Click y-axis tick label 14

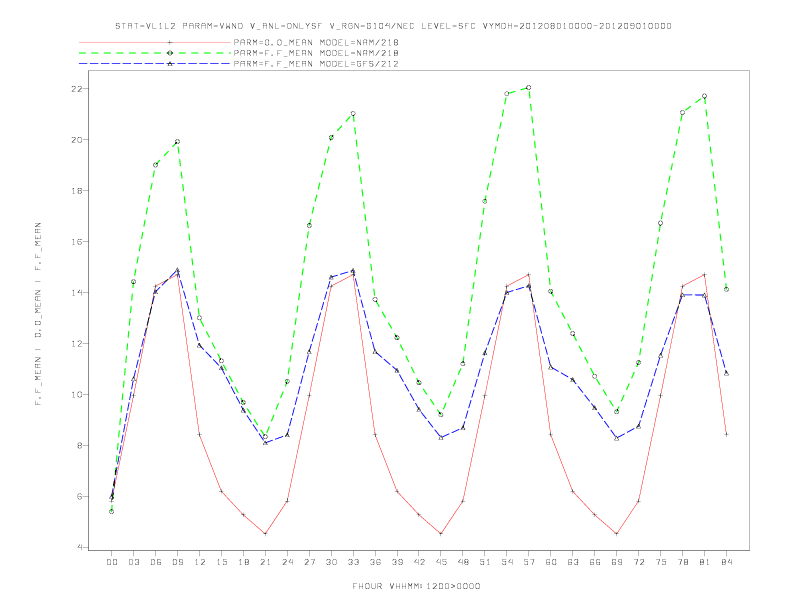point(76,293)
